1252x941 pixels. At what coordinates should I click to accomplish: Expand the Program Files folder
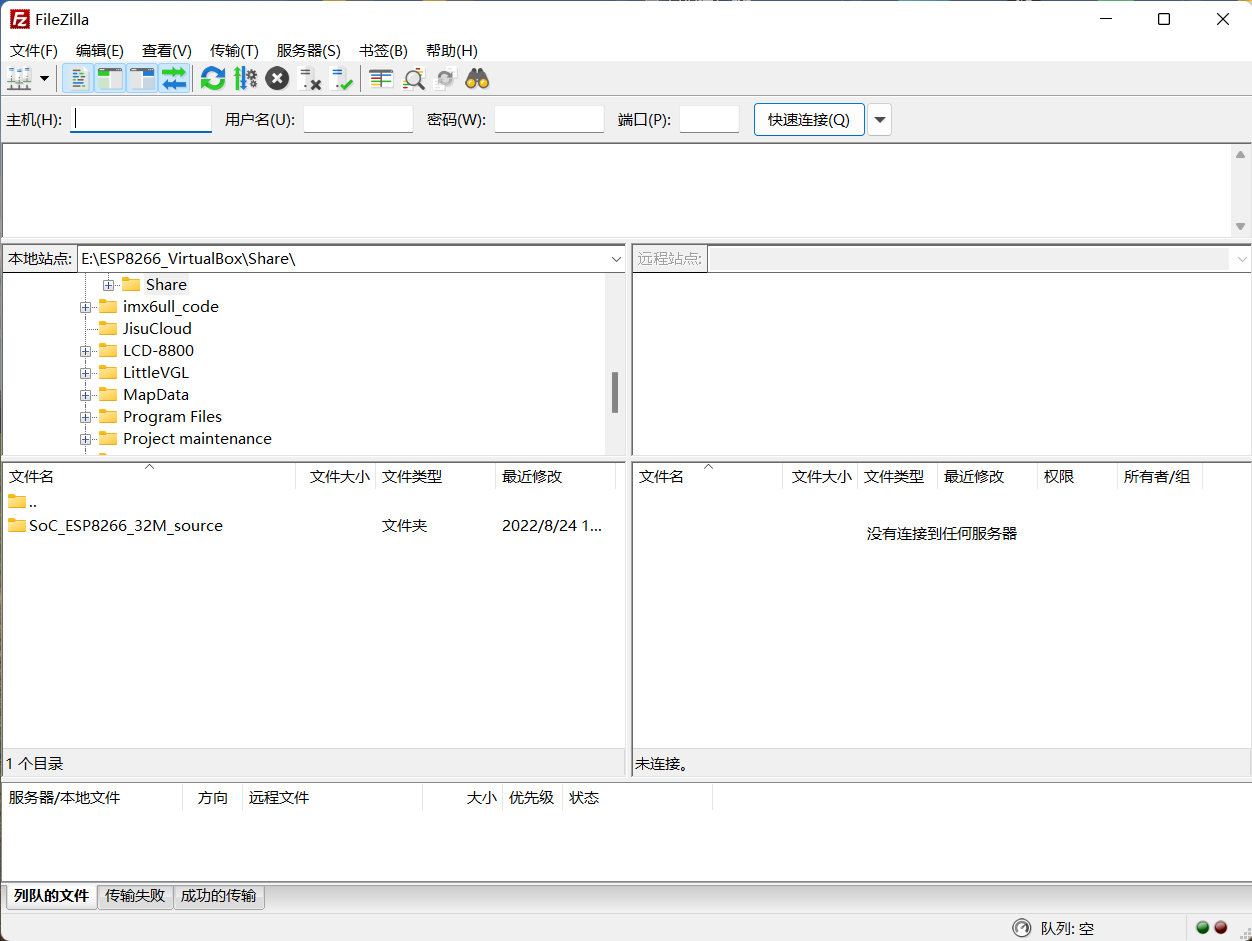click(86, 417)
